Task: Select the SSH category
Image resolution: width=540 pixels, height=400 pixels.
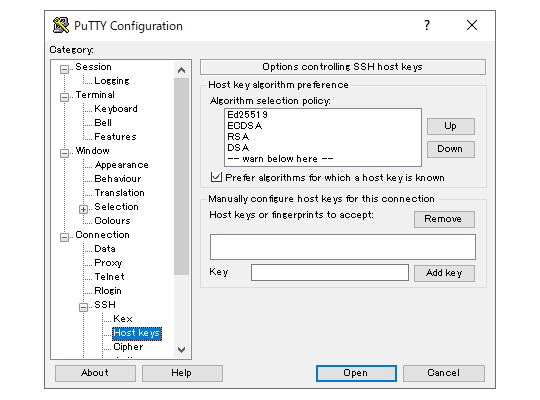Action: point(105,305)
